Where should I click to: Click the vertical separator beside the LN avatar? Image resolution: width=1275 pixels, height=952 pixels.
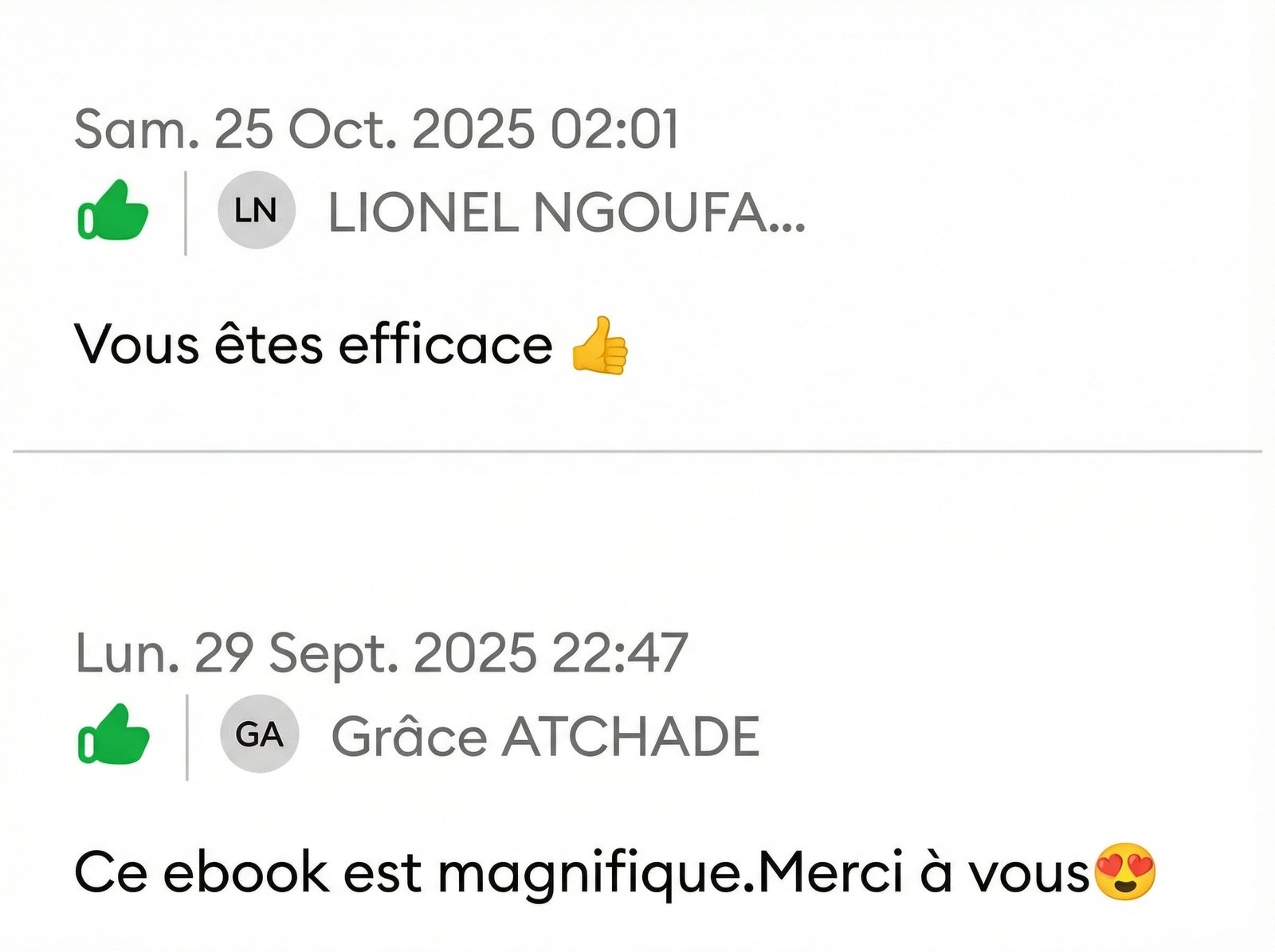click(186, 213)
